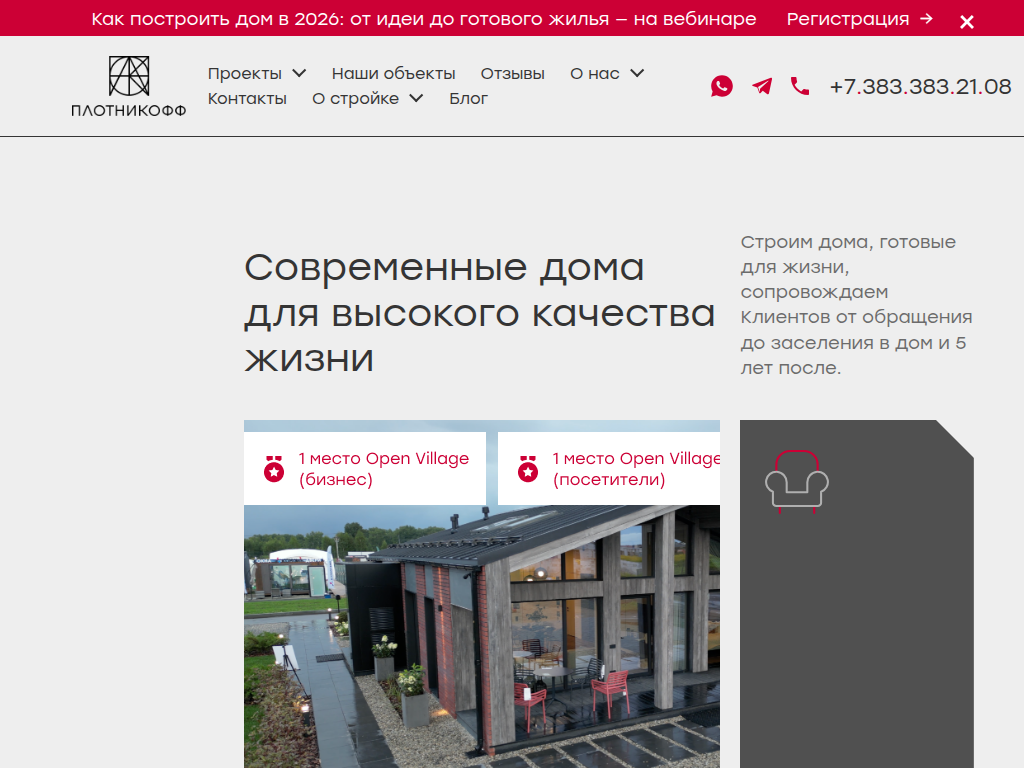This screenshot has height=768, width=1024.
Task: Expand the Проекты dropdown menu
Action: (x=248, y=72)
